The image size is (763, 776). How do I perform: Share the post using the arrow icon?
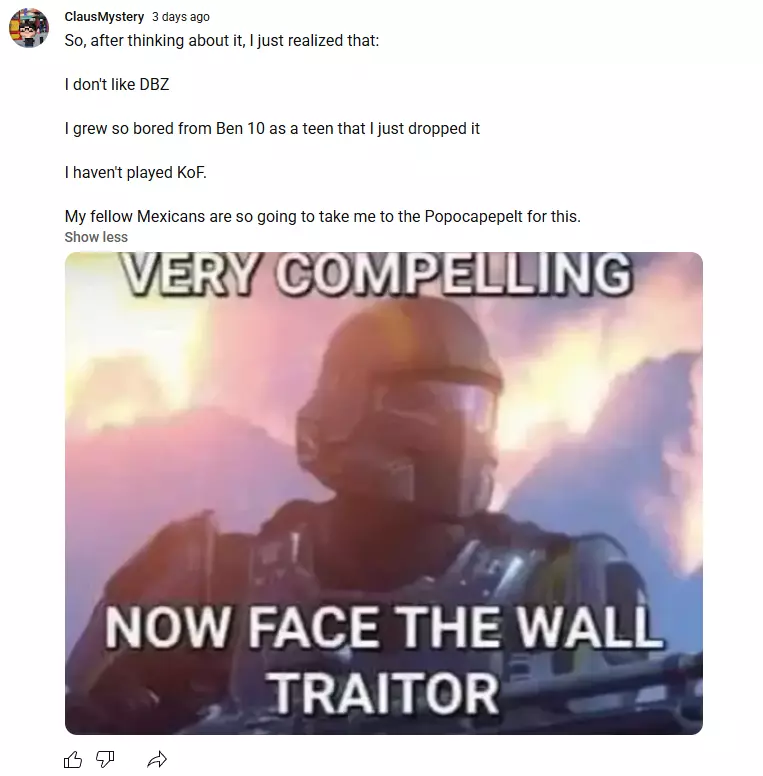(x=157, y=759)
